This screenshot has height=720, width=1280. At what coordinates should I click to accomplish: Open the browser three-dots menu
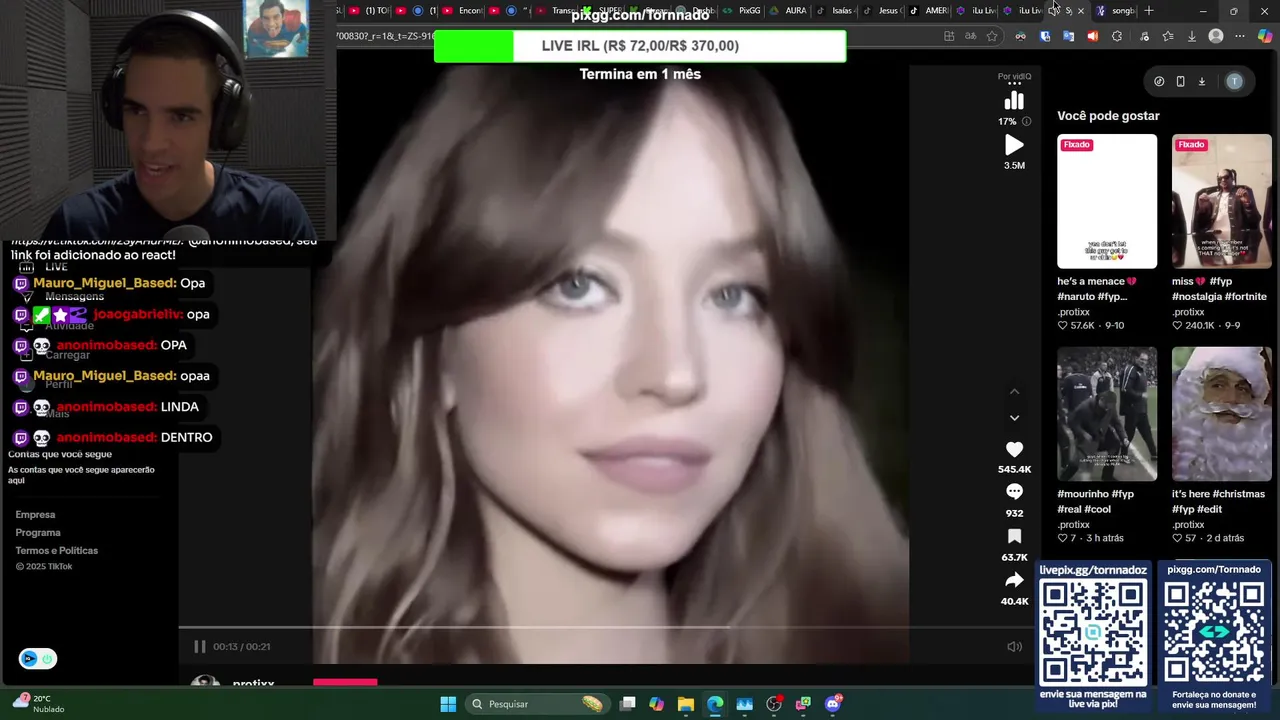[1240, 37]
